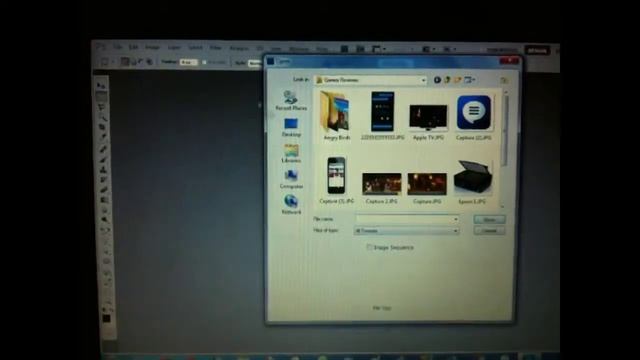This screenshot has height=360, width=640.
Task: Click the file list scroll down arrow
Action: point(502,206)
